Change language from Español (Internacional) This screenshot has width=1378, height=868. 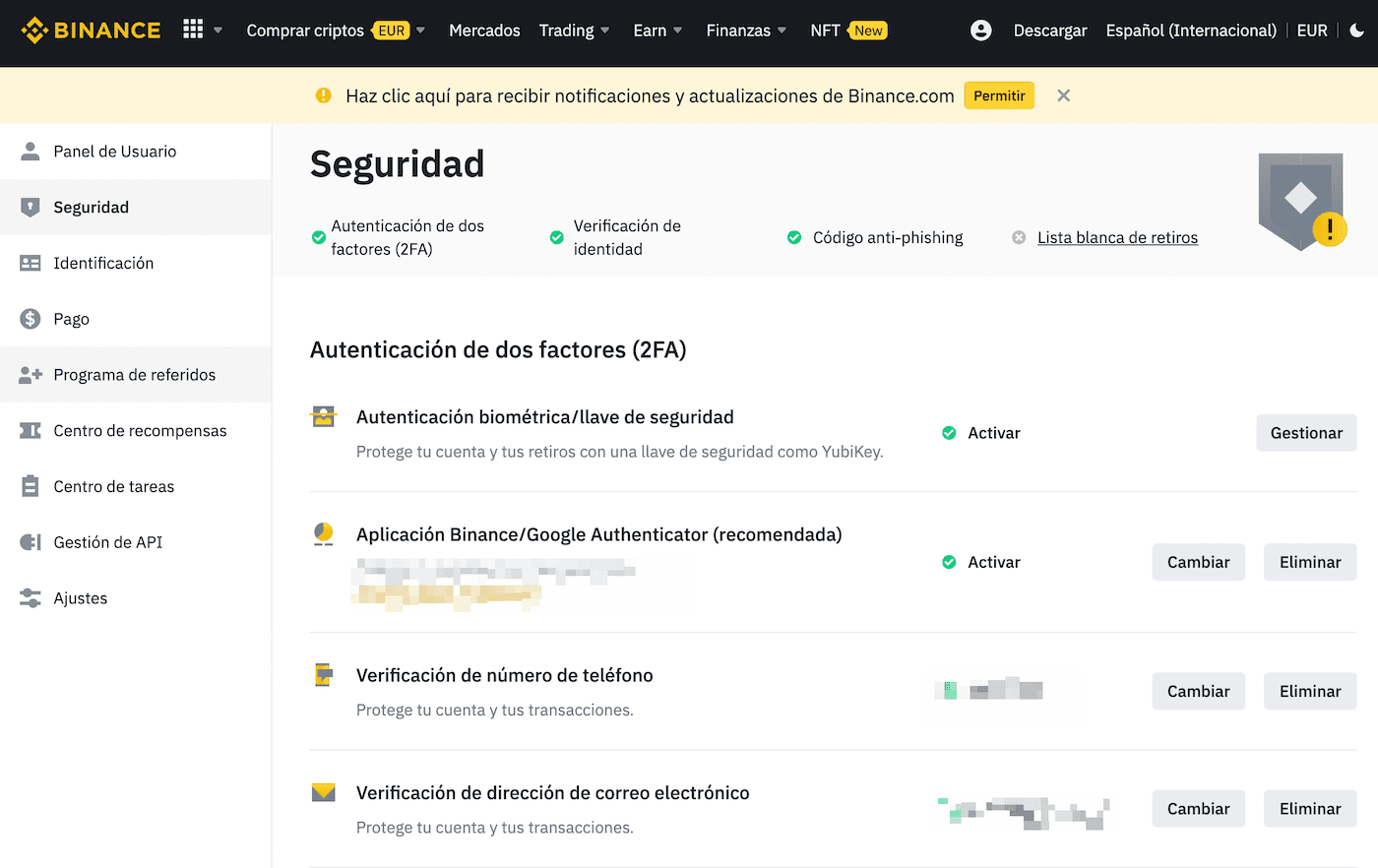pos(1191,31)
